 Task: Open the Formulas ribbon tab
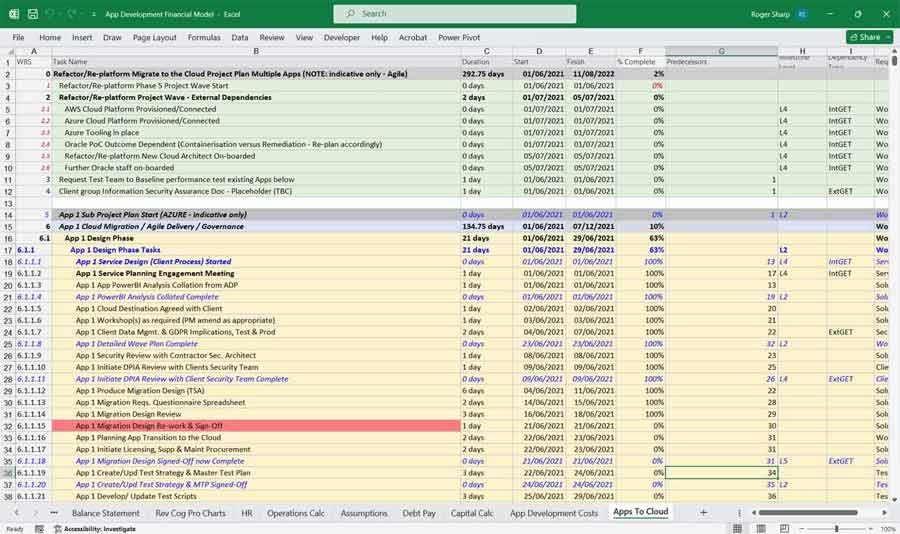pos(205,37)
